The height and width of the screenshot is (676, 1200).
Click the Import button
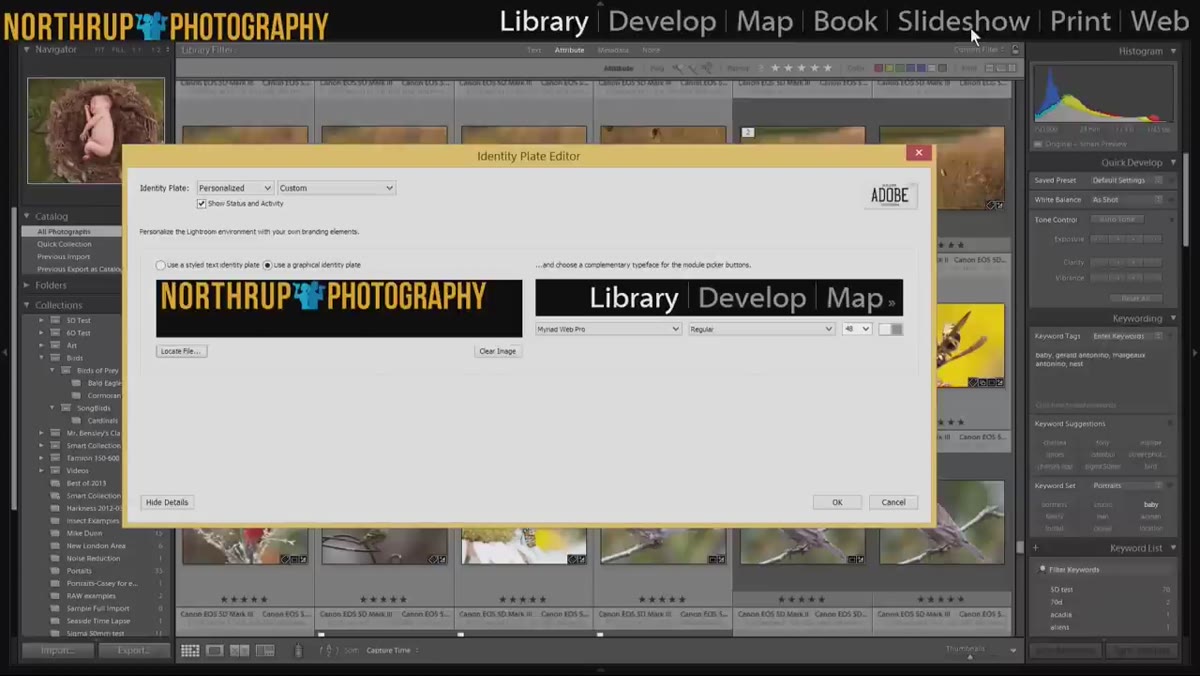(x=58, y=650)
